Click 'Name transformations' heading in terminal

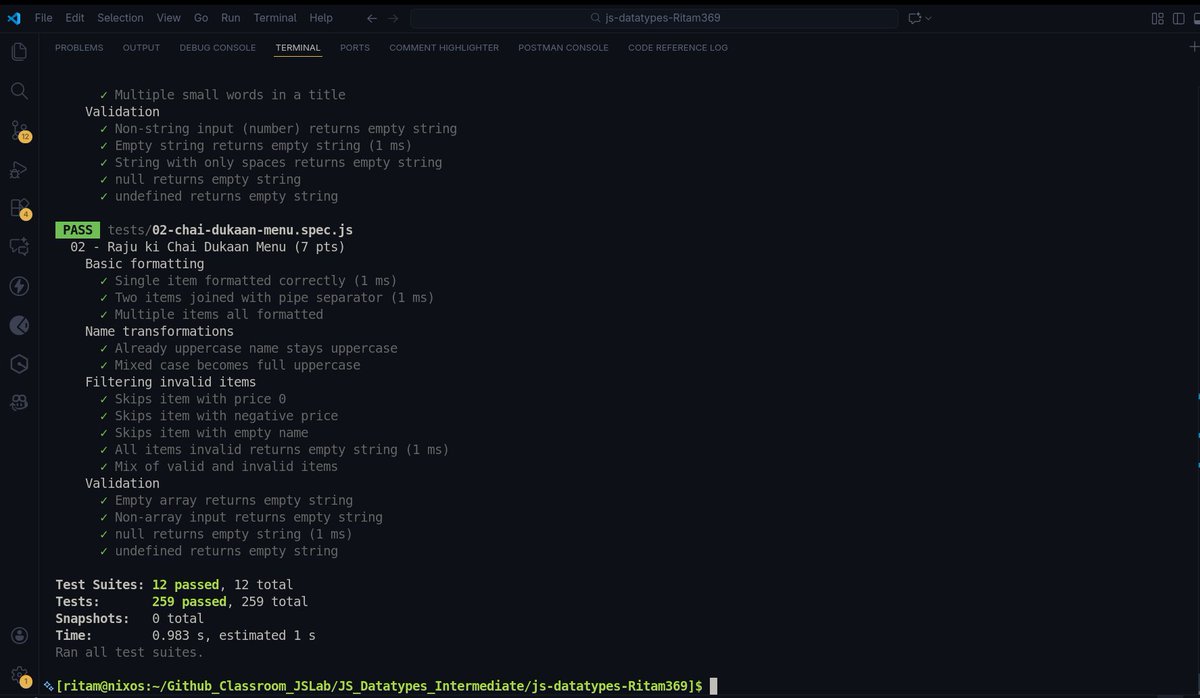click(x=159, y=331)
